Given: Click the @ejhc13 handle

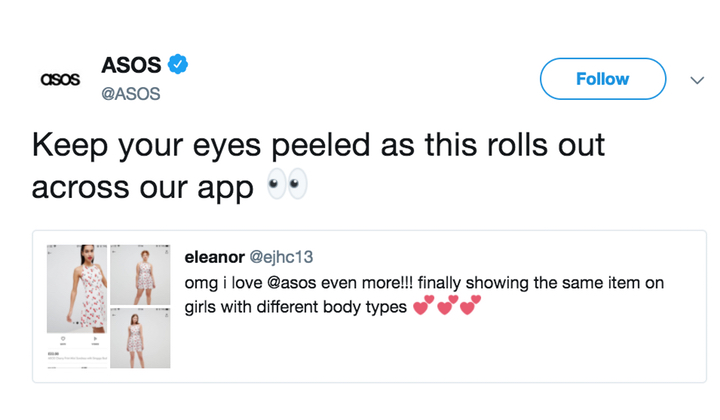Looking at the screenshot, I should point(280,257).
